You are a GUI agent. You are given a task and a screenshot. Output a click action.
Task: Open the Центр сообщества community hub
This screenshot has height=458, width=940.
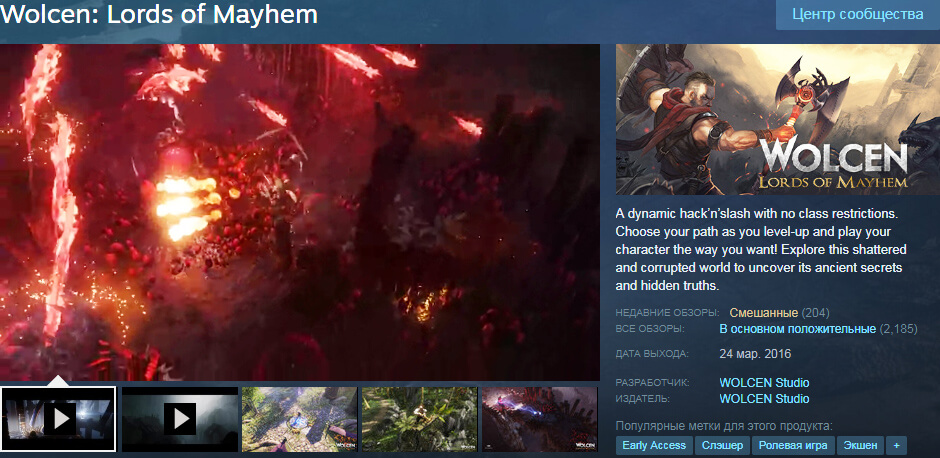pos(858,14)
